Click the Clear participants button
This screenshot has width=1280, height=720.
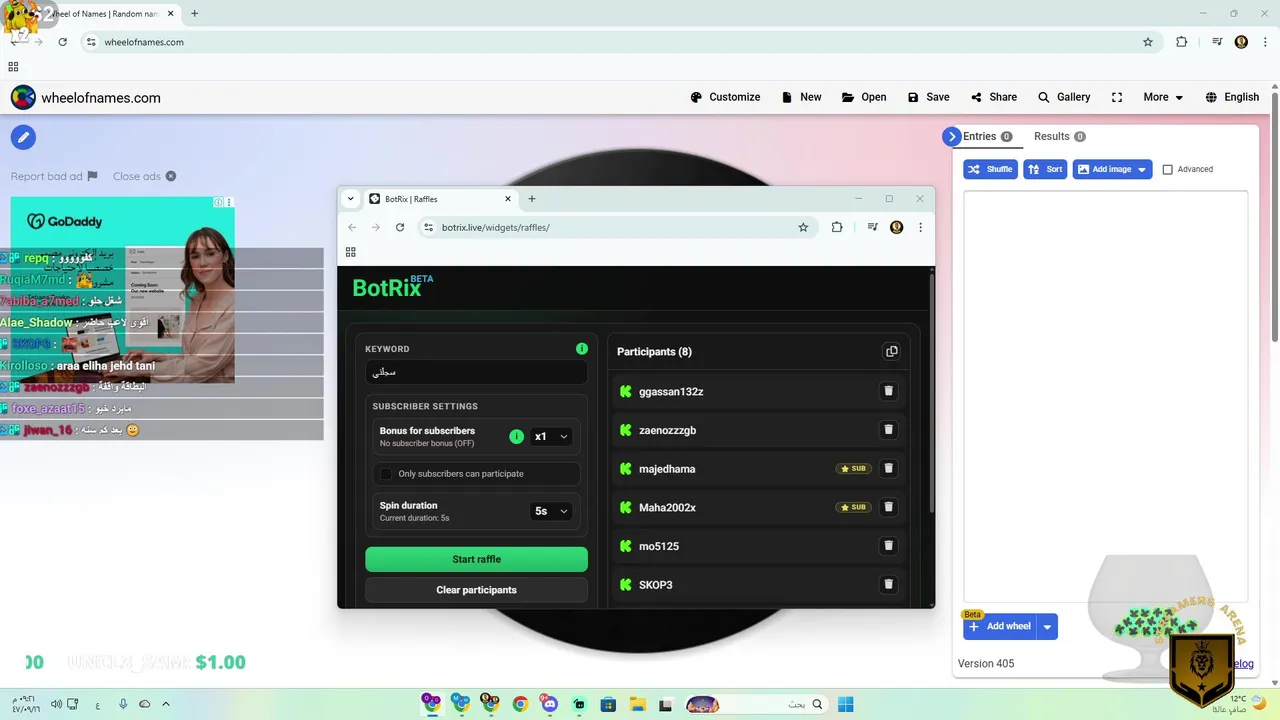click(x=476, y=590)
